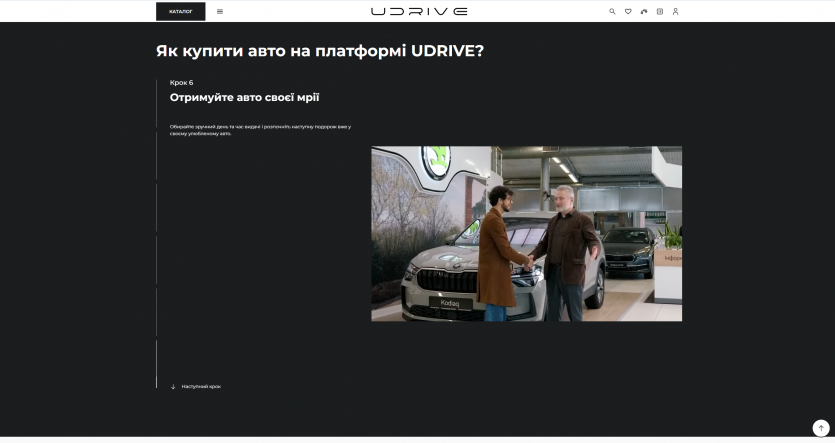Go to next step via Наступний крок
Screen dimensions: 835x443
201,386
